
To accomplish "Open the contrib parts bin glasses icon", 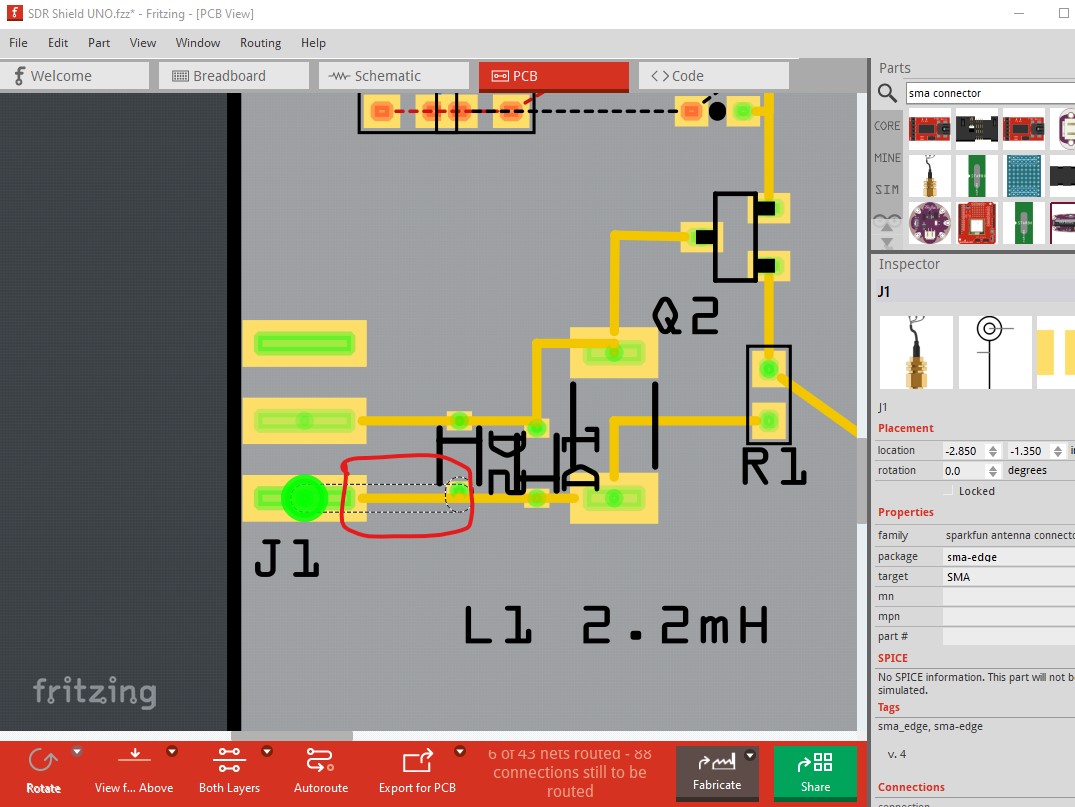I will pyautogui.click(x=886, y=221).
